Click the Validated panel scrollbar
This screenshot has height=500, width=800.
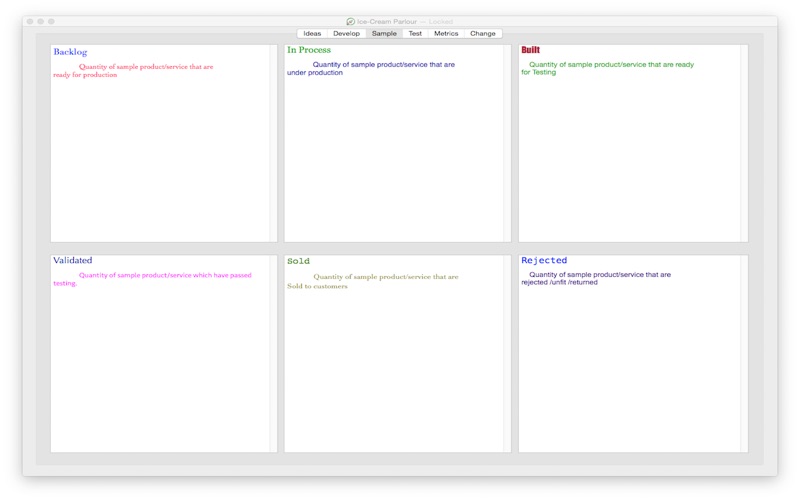[x=273, y=354]
